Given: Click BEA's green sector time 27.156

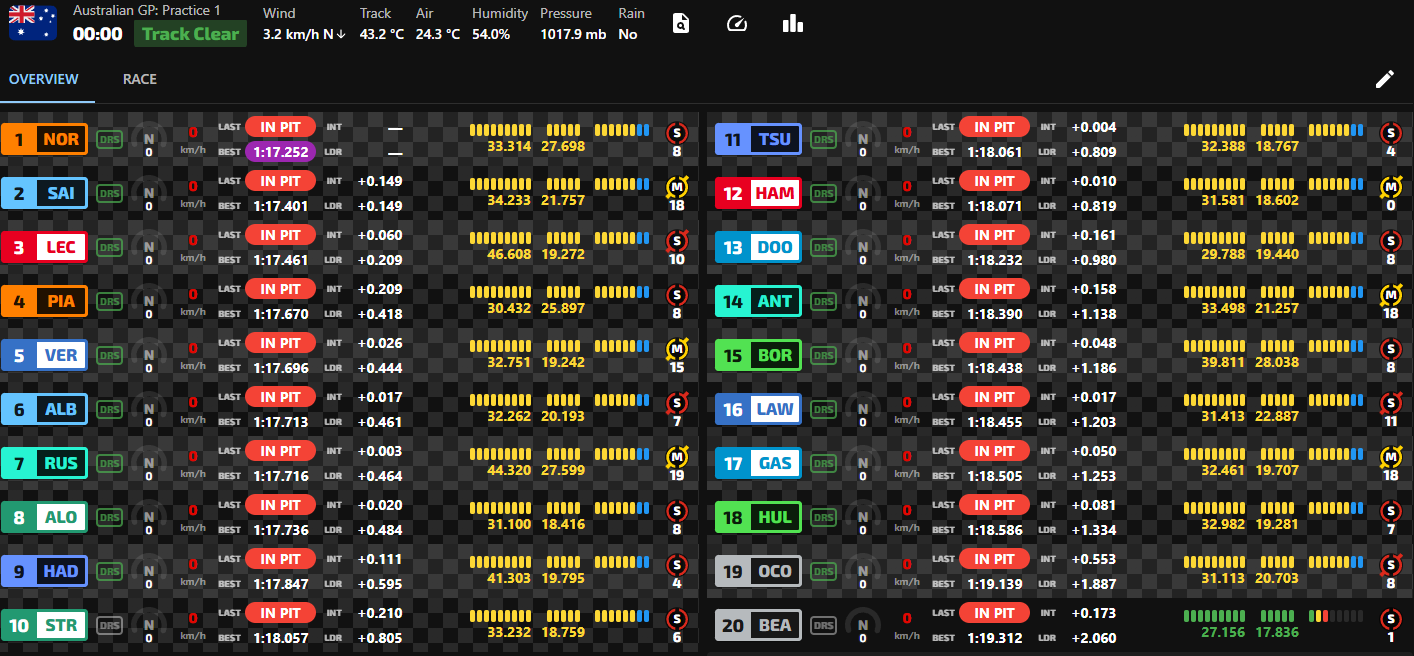Looking at the screenshot, I should [x=1223, y=633].
